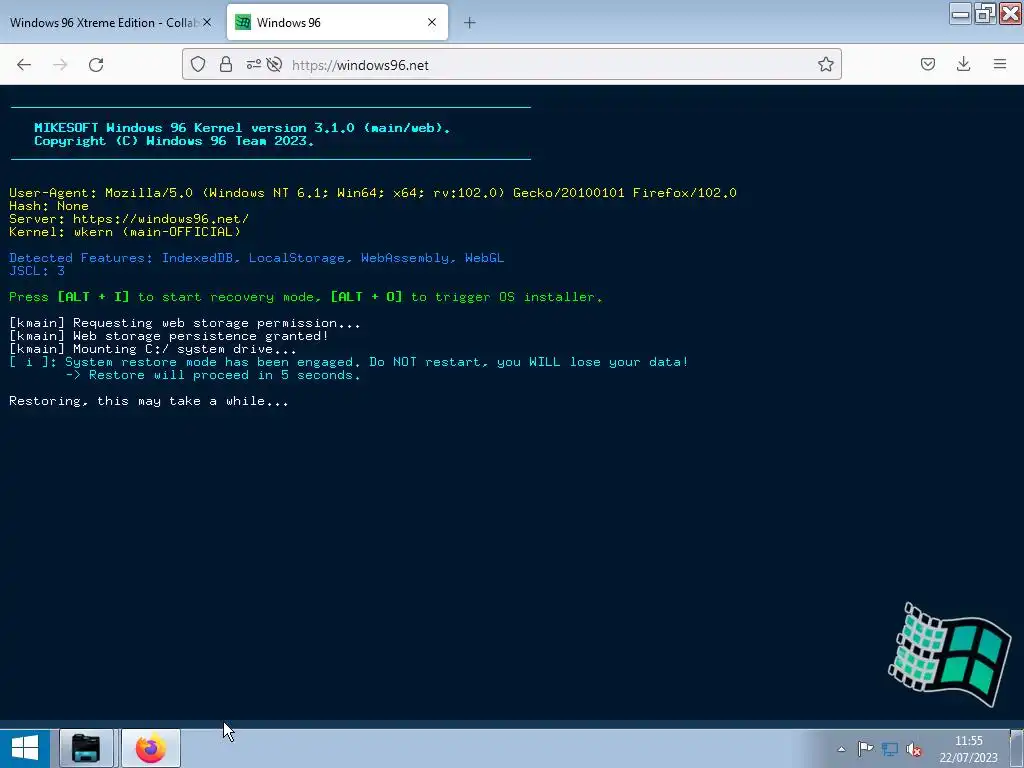Click the muted volume tray icon

(x=914, y=749)
